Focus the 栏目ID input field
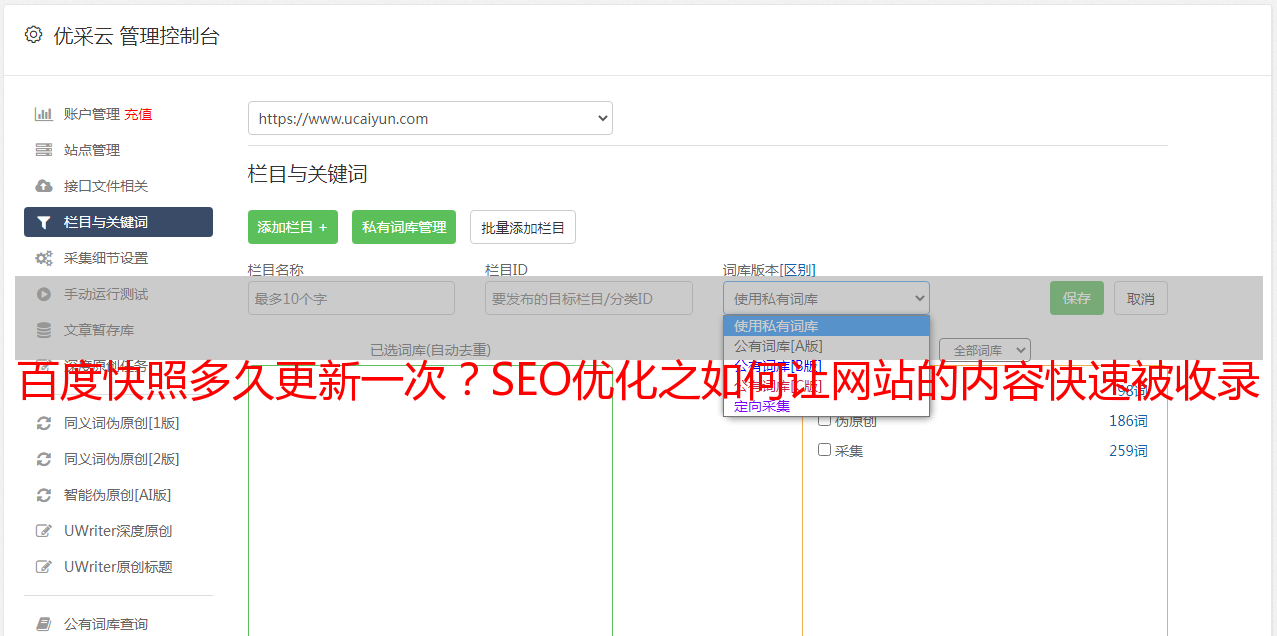 pos(589,298)
